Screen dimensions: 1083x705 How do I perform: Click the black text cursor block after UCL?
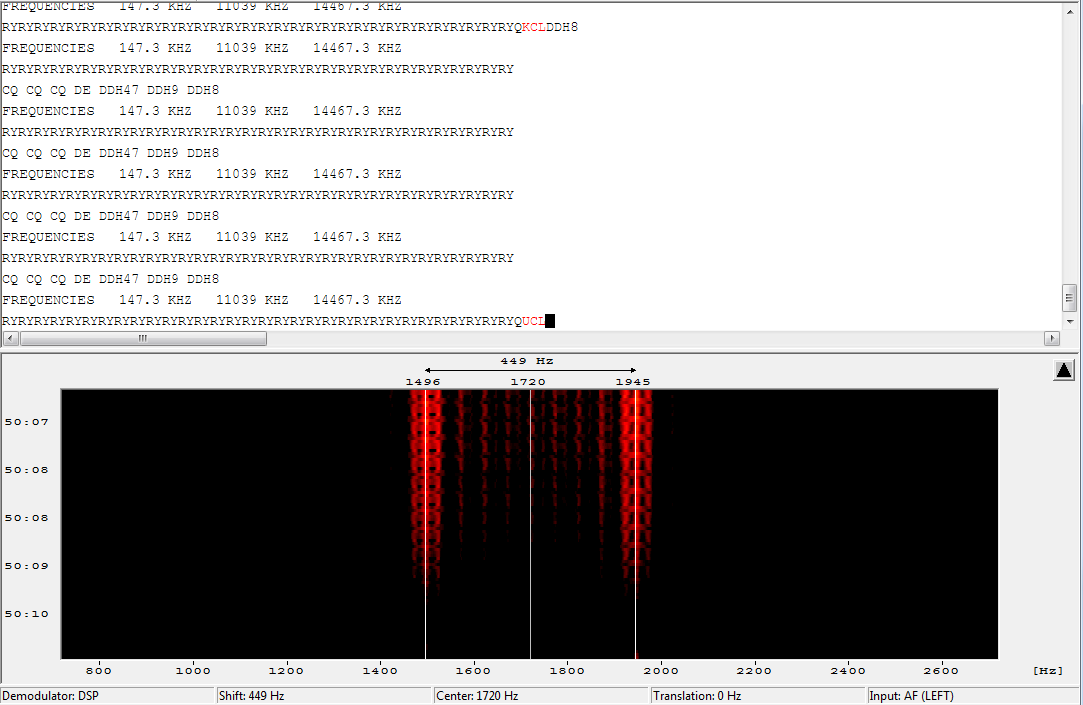[550, 321]
